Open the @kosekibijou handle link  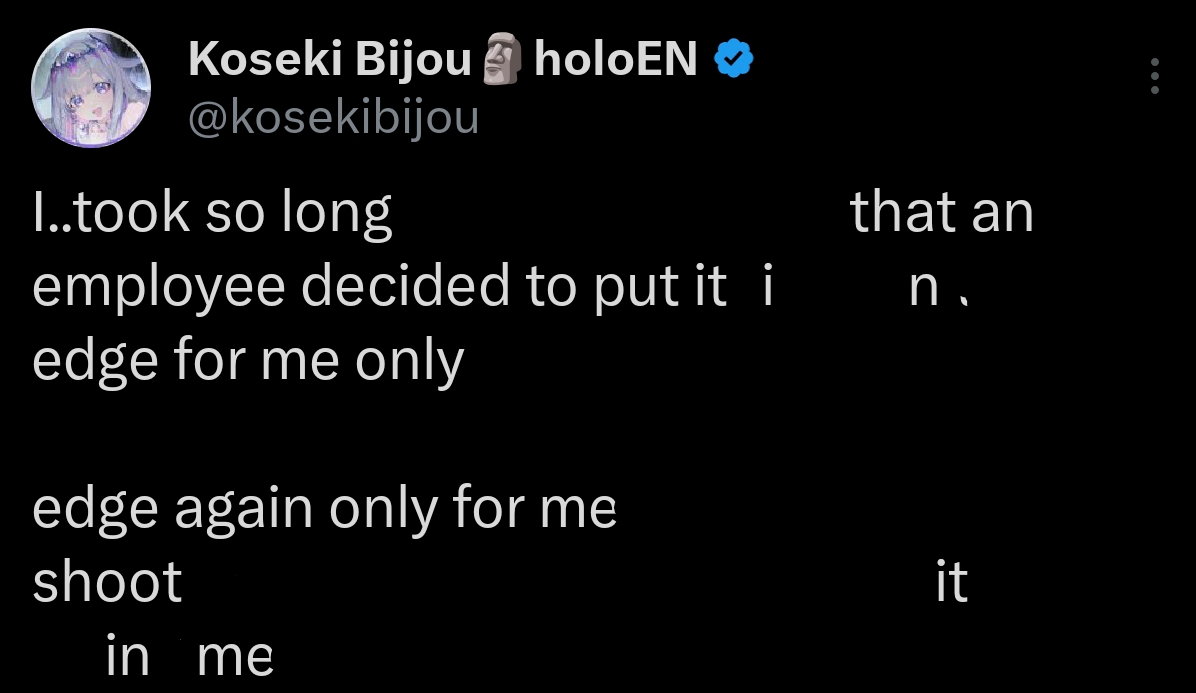(x=333, y=118)
